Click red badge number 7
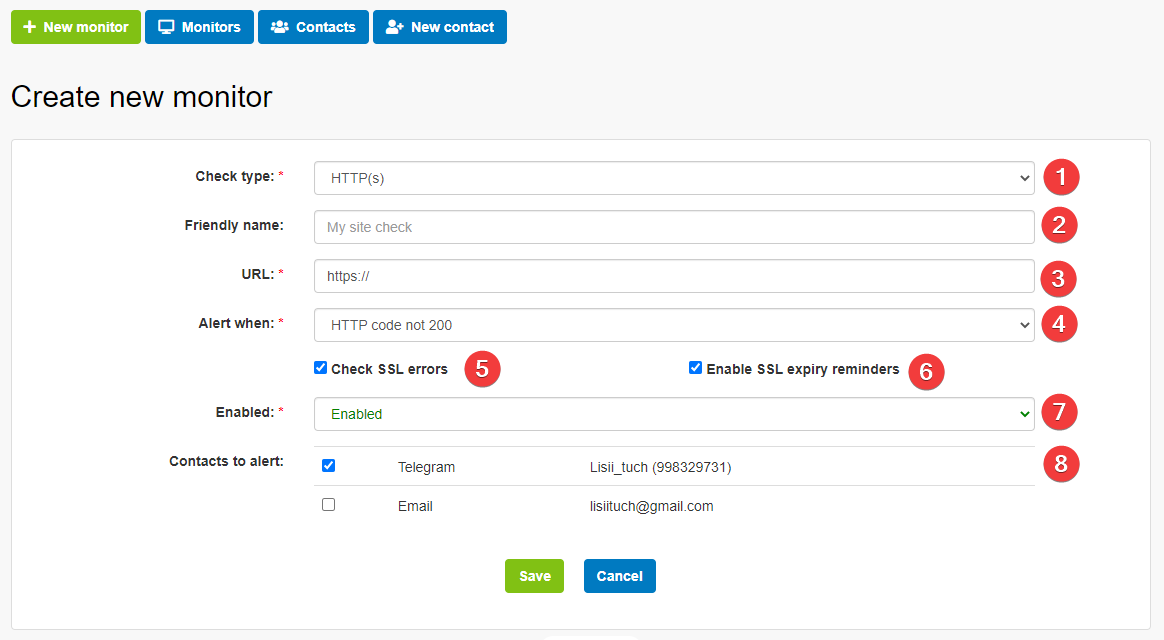 (1060, 411)
